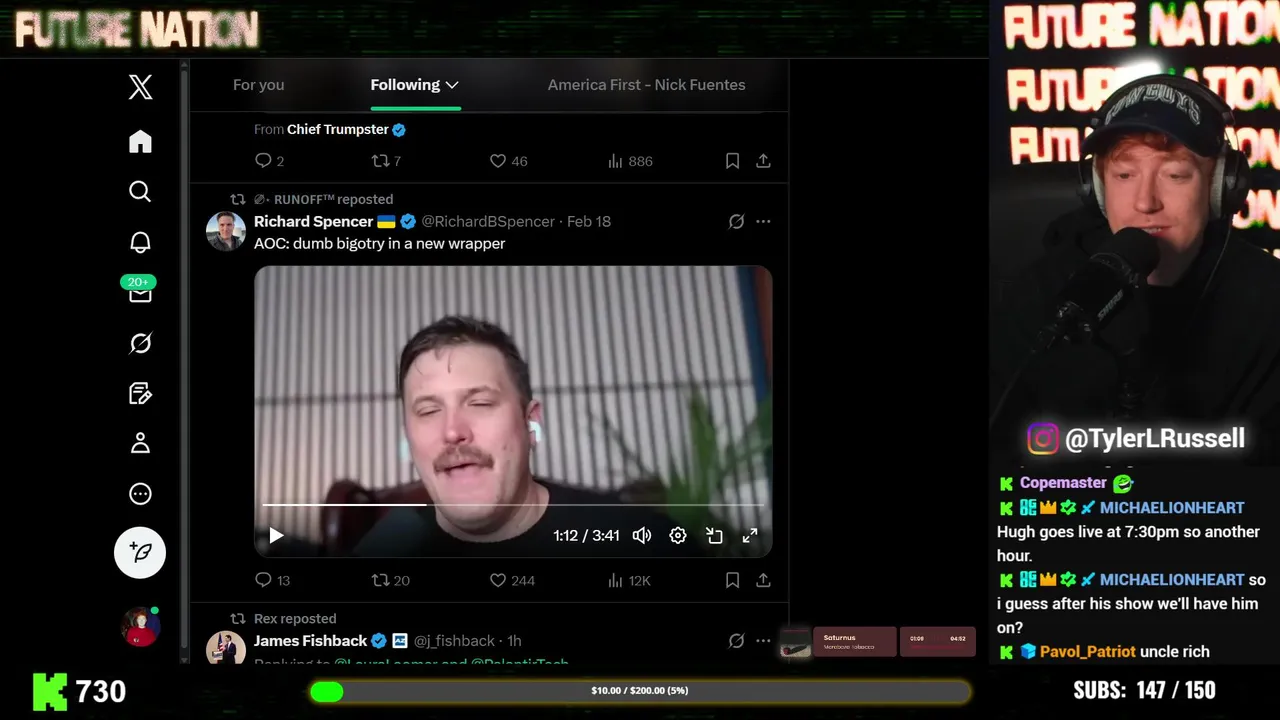Open James Fishback's avatar
This screenshot has width=1280, height=720.
(226, 648)
